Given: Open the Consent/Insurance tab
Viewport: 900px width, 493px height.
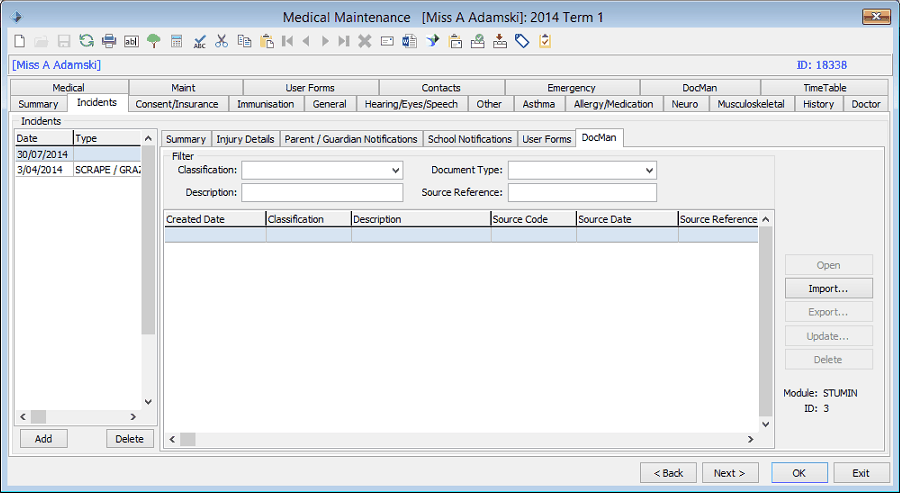Looking at the screenshot, I should 177,104.
